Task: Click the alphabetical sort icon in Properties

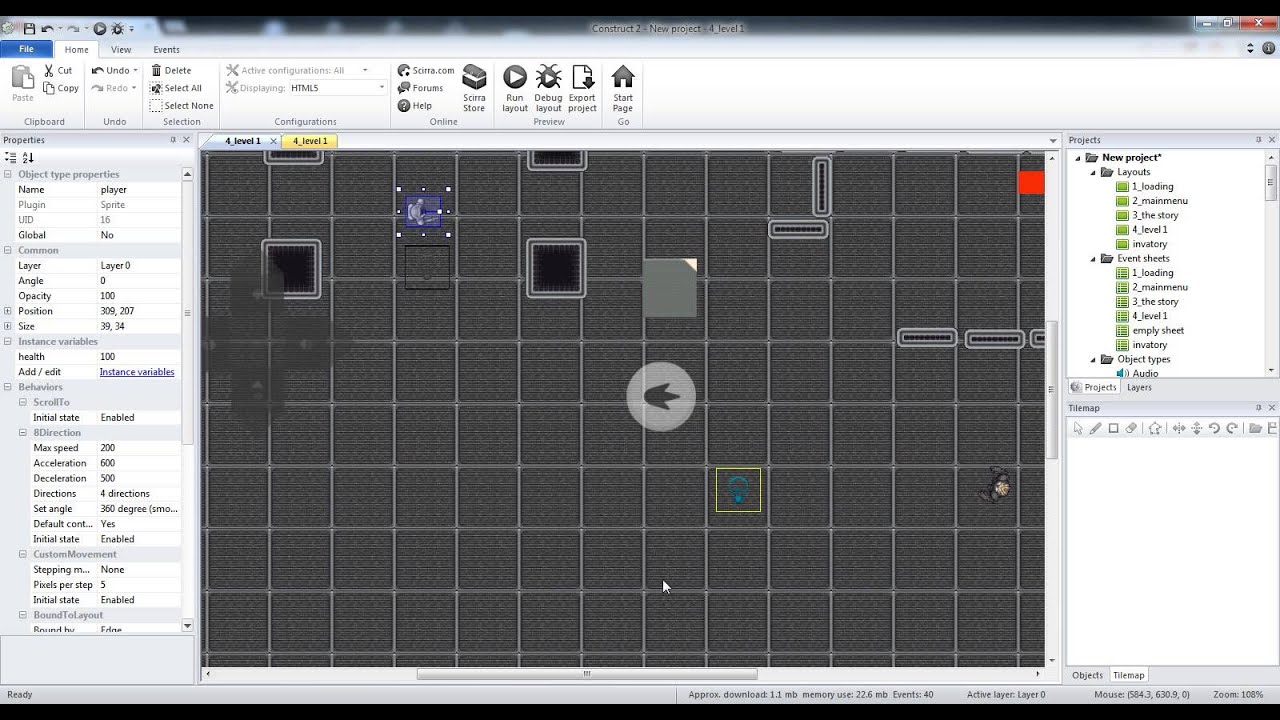Action: (x=28, y=158)
